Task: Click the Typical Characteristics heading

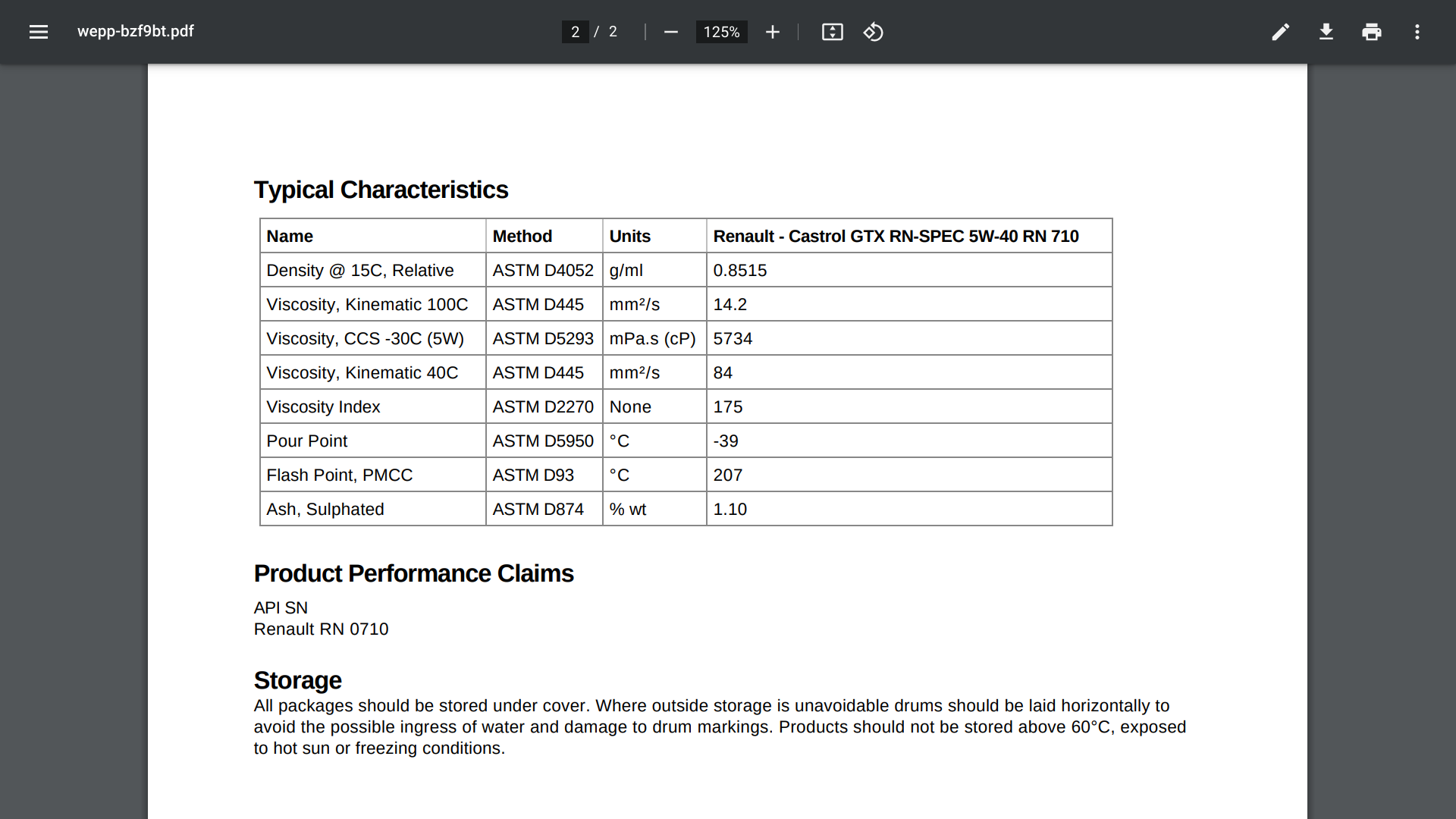Action: [x=381, y=190]
